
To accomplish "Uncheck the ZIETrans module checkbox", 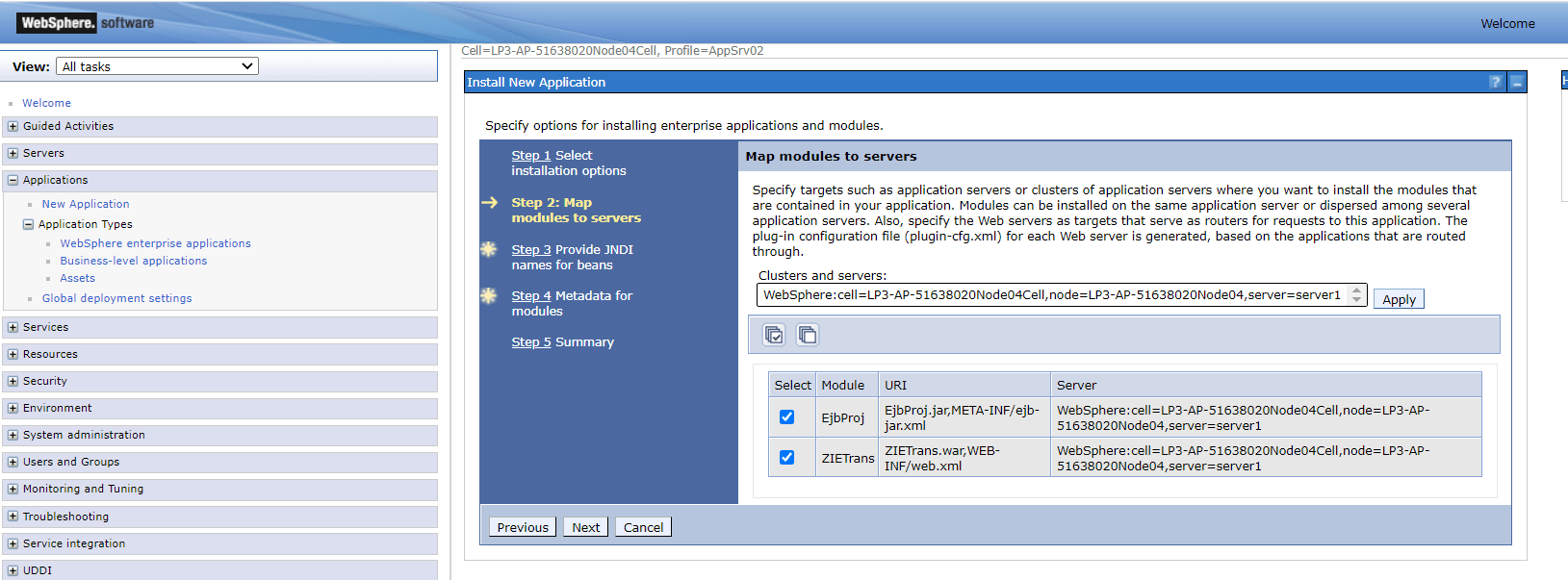I will coord(786,458).
